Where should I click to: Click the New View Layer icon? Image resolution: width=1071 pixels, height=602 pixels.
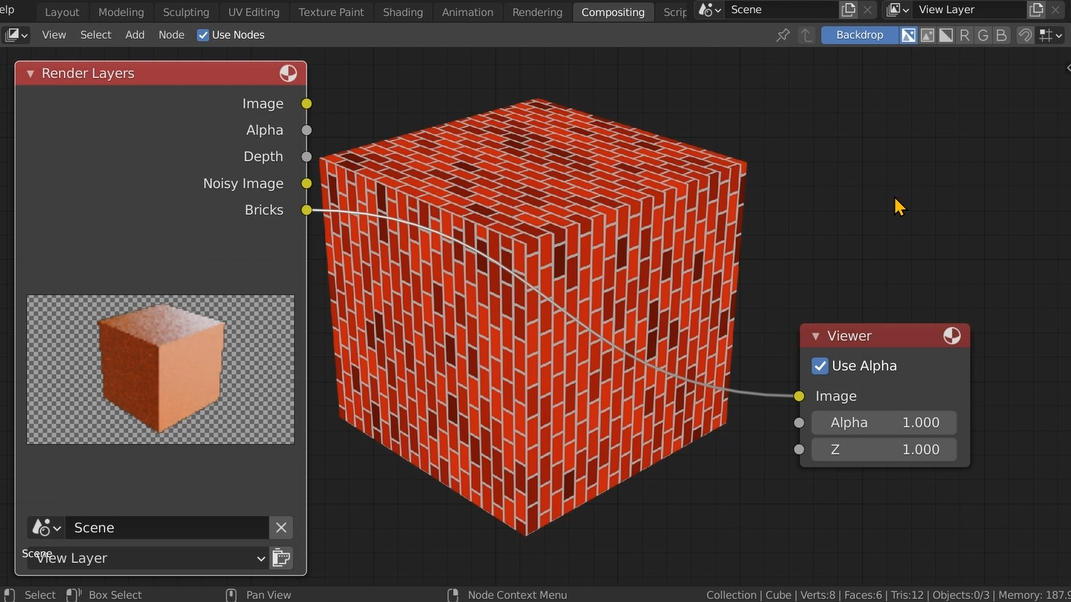281,558
